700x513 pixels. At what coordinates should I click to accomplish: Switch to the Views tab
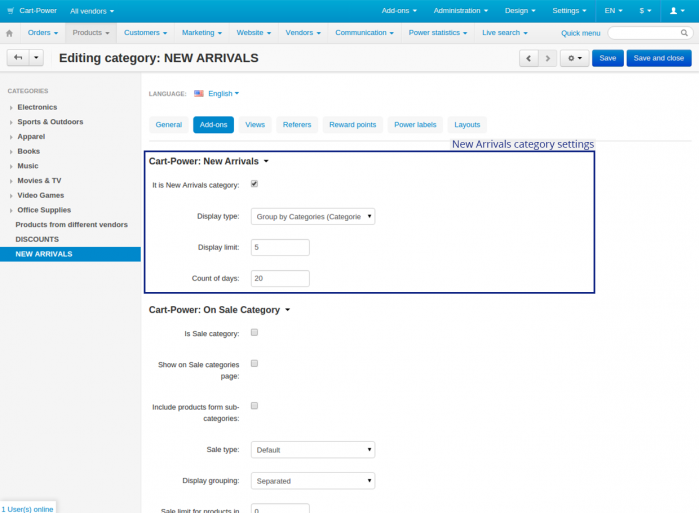coord(255,125)
